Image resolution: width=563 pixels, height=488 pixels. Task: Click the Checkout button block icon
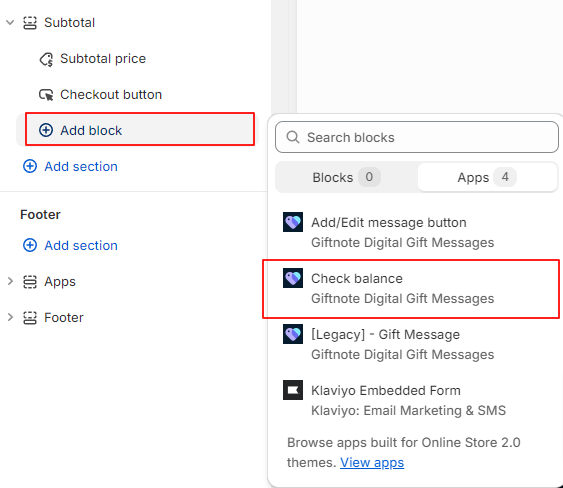46,95
